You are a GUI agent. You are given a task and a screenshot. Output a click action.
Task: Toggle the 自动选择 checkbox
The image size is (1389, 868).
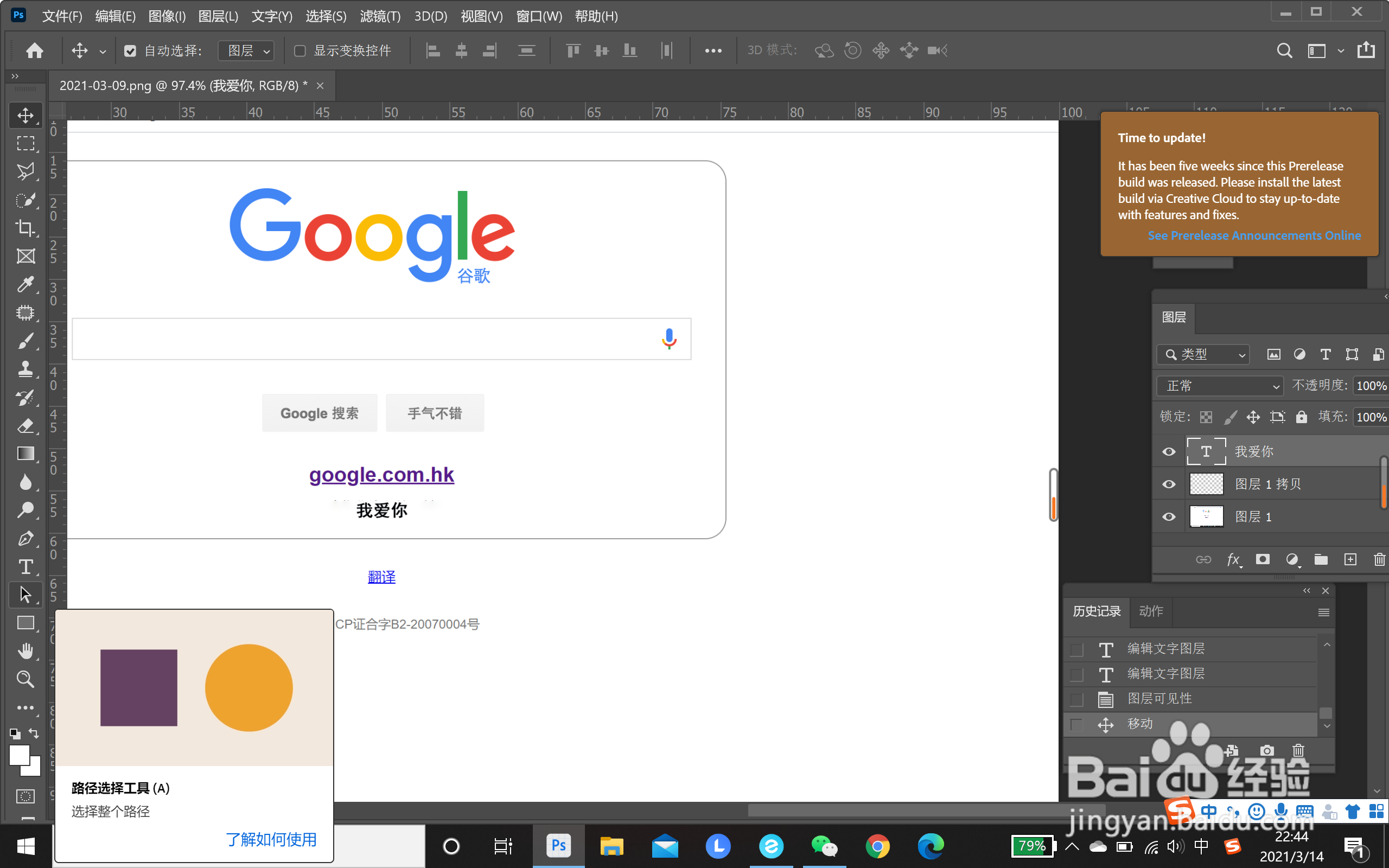[x=130, y=51]
